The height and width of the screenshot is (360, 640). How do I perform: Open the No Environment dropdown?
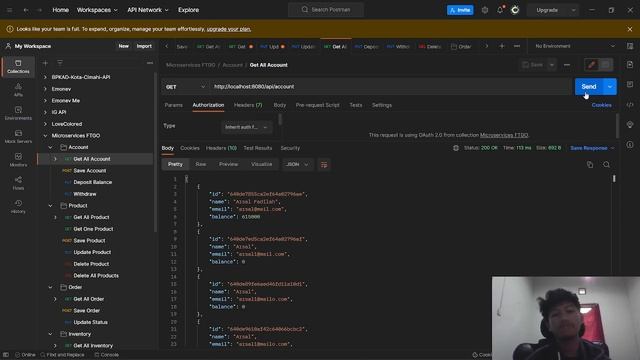(x=574, y=46)
